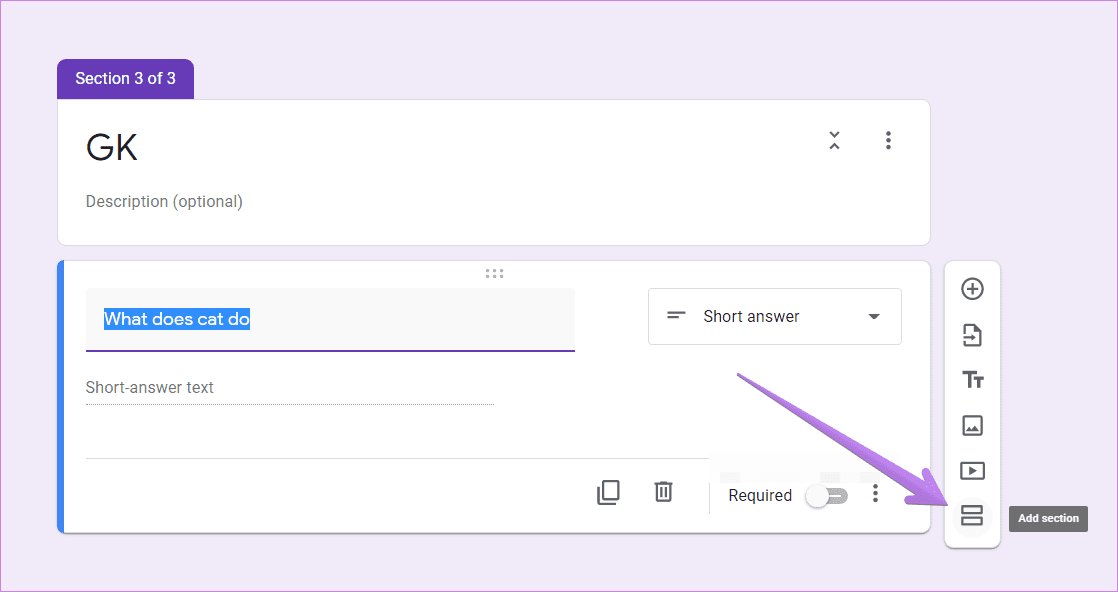The image size is (1118, 592).
Task: Add a video from side toolbar
Action: (x=972, y=471)
